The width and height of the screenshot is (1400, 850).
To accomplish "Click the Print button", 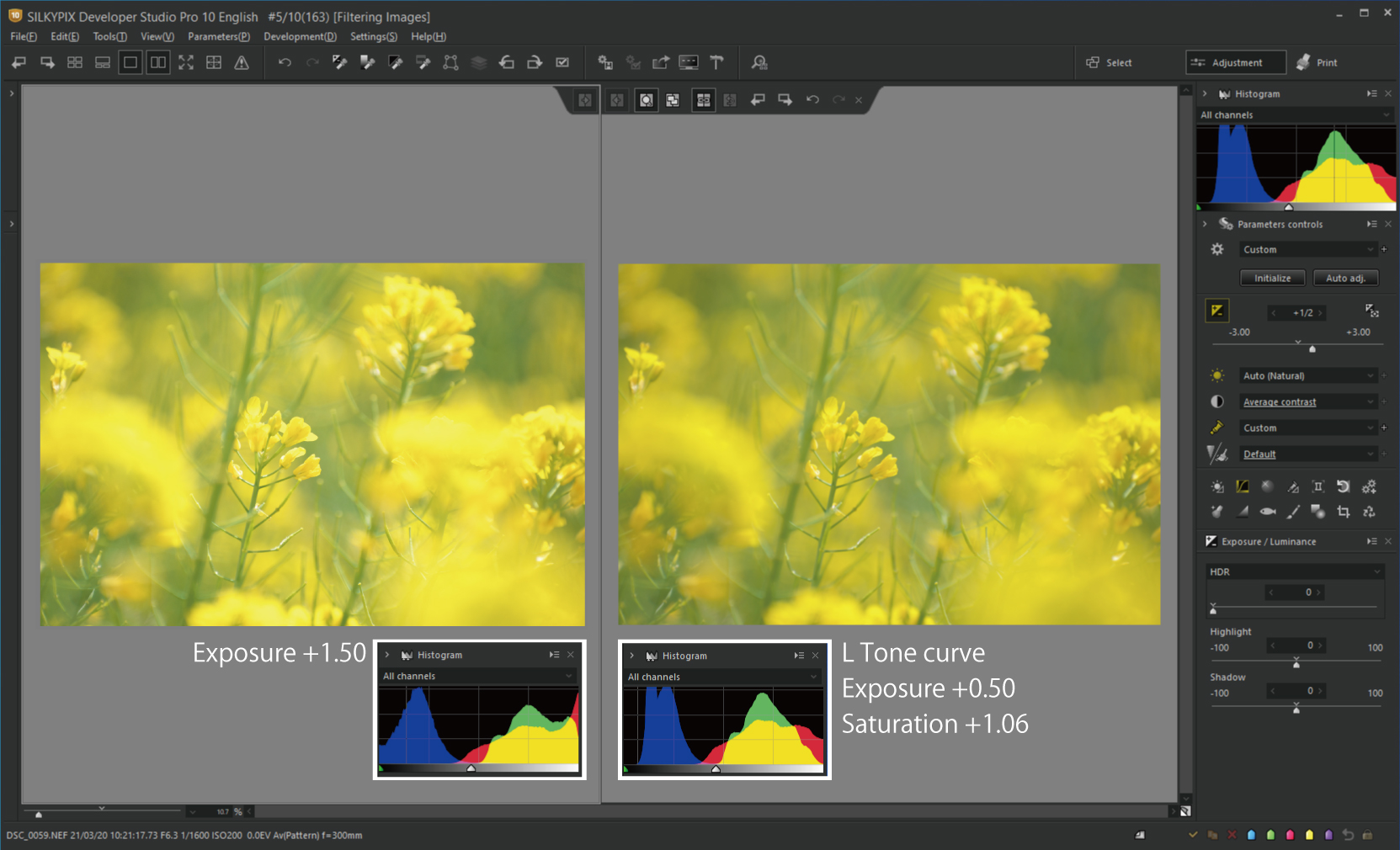I will (1317, 62).
